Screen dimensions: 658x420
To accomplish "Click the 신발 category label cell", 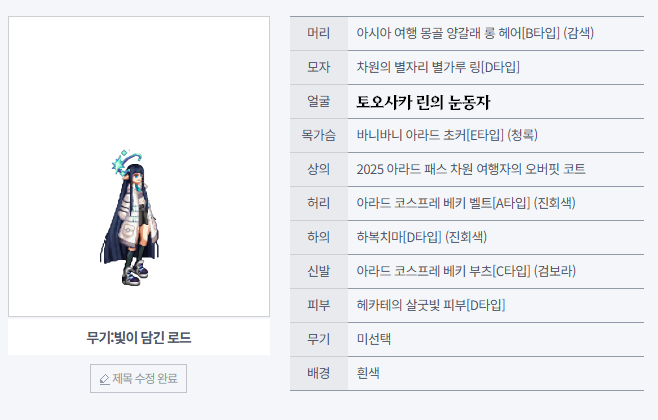I will click(319, 271).
